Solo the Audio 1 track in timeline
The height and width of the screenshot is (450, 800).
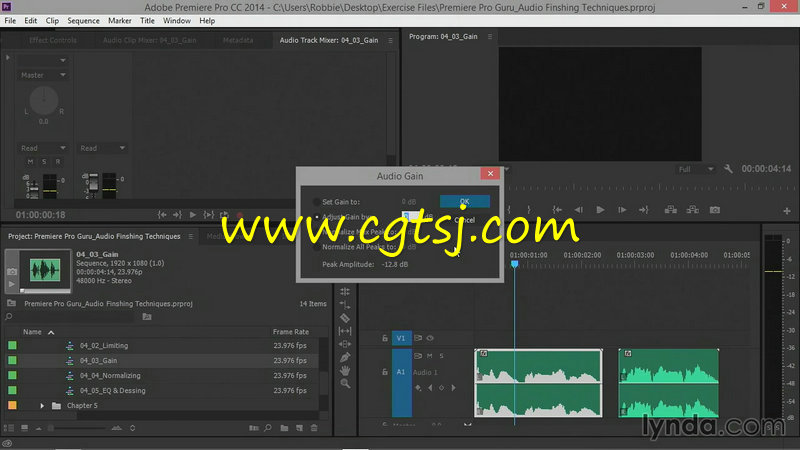click(441, 356)
